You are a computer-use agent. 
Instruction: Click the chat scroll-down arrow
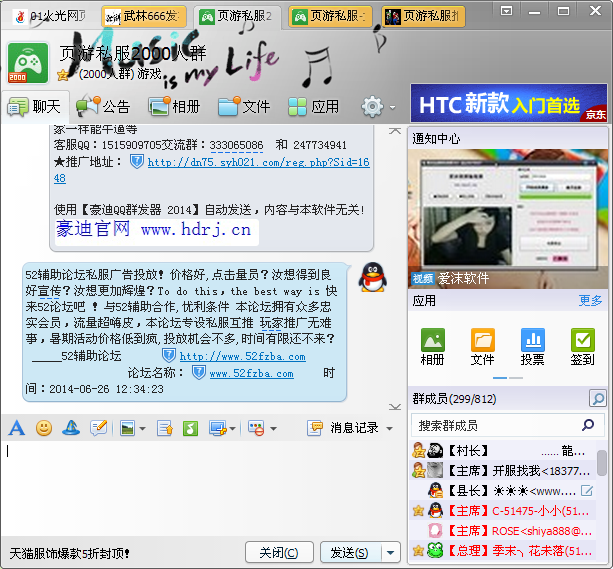coord(395,407)
